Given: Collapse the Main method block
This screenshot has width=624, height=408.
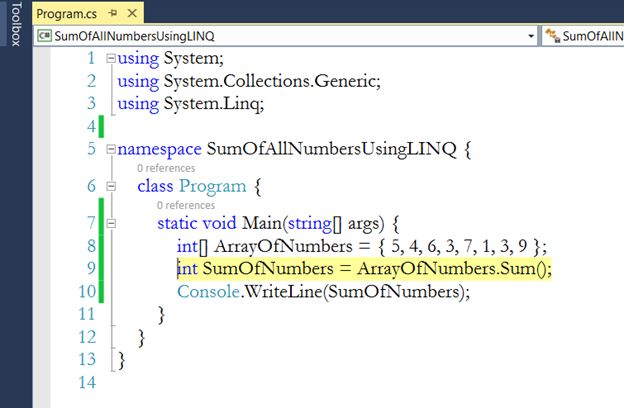Looking at the screenshot, I should 111,223.
